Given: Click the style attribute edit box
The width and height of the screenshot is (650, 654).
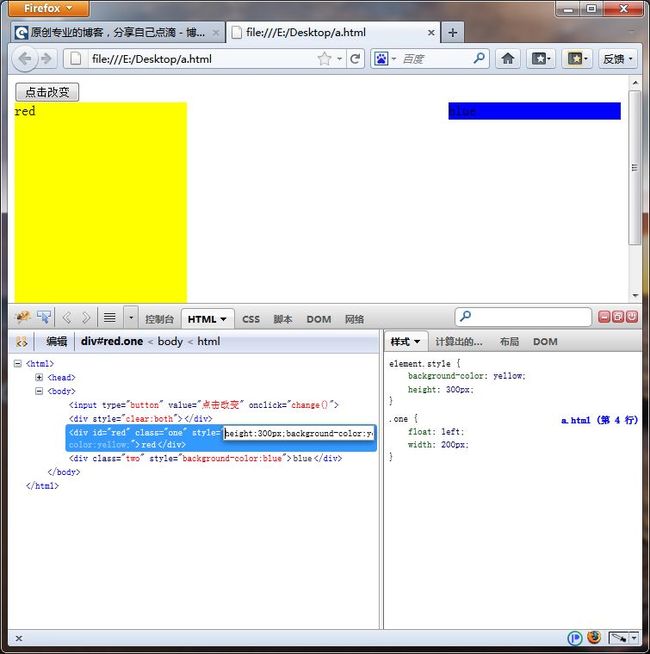Looking at the screenshot, I should (299, 433).
